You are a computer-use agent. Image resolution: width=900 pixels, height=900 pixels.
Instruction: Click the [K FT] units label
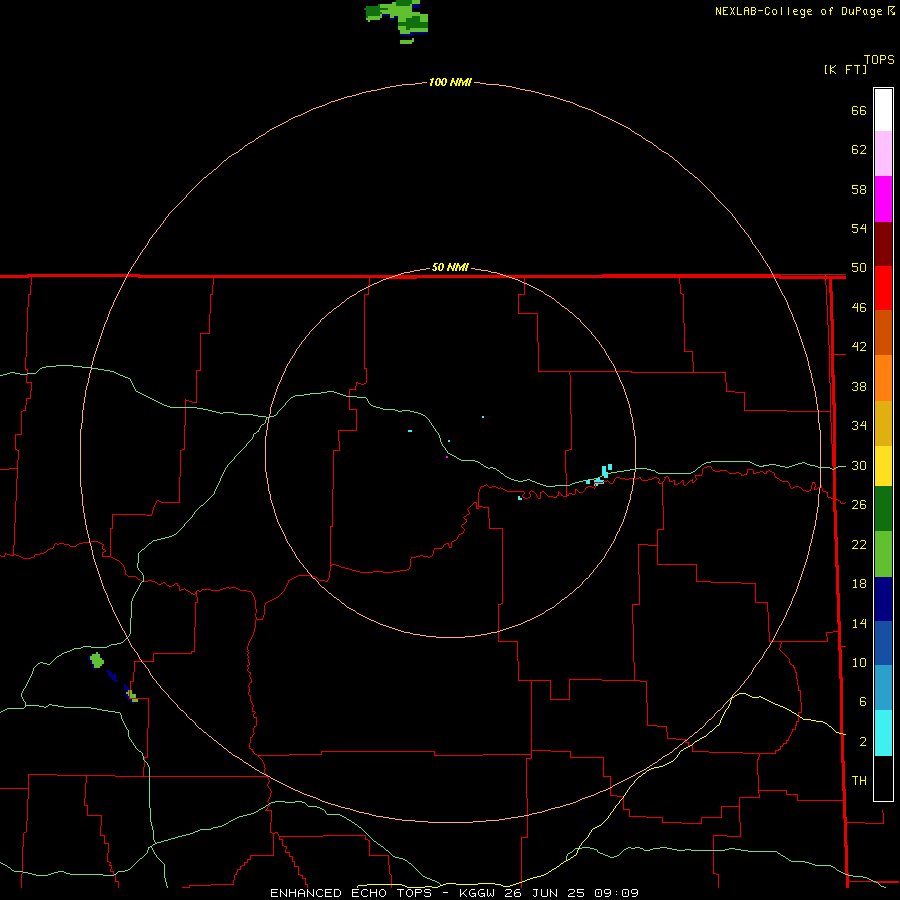(845, 69)
